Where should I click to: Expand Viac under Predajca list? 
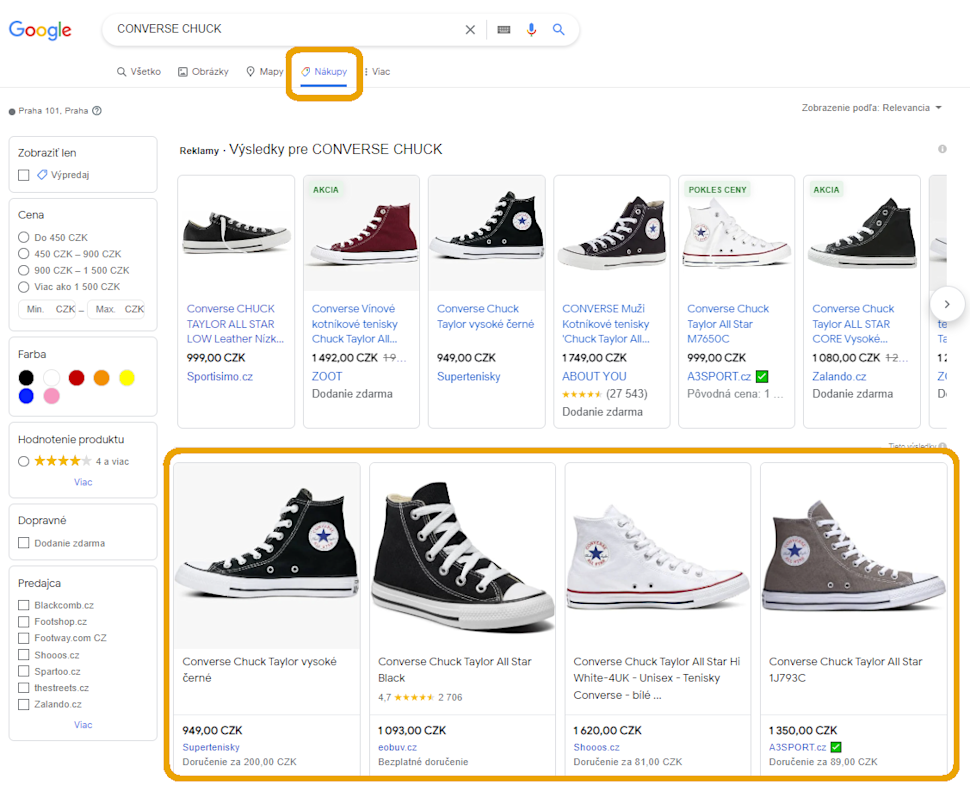(x=83, y=724)
